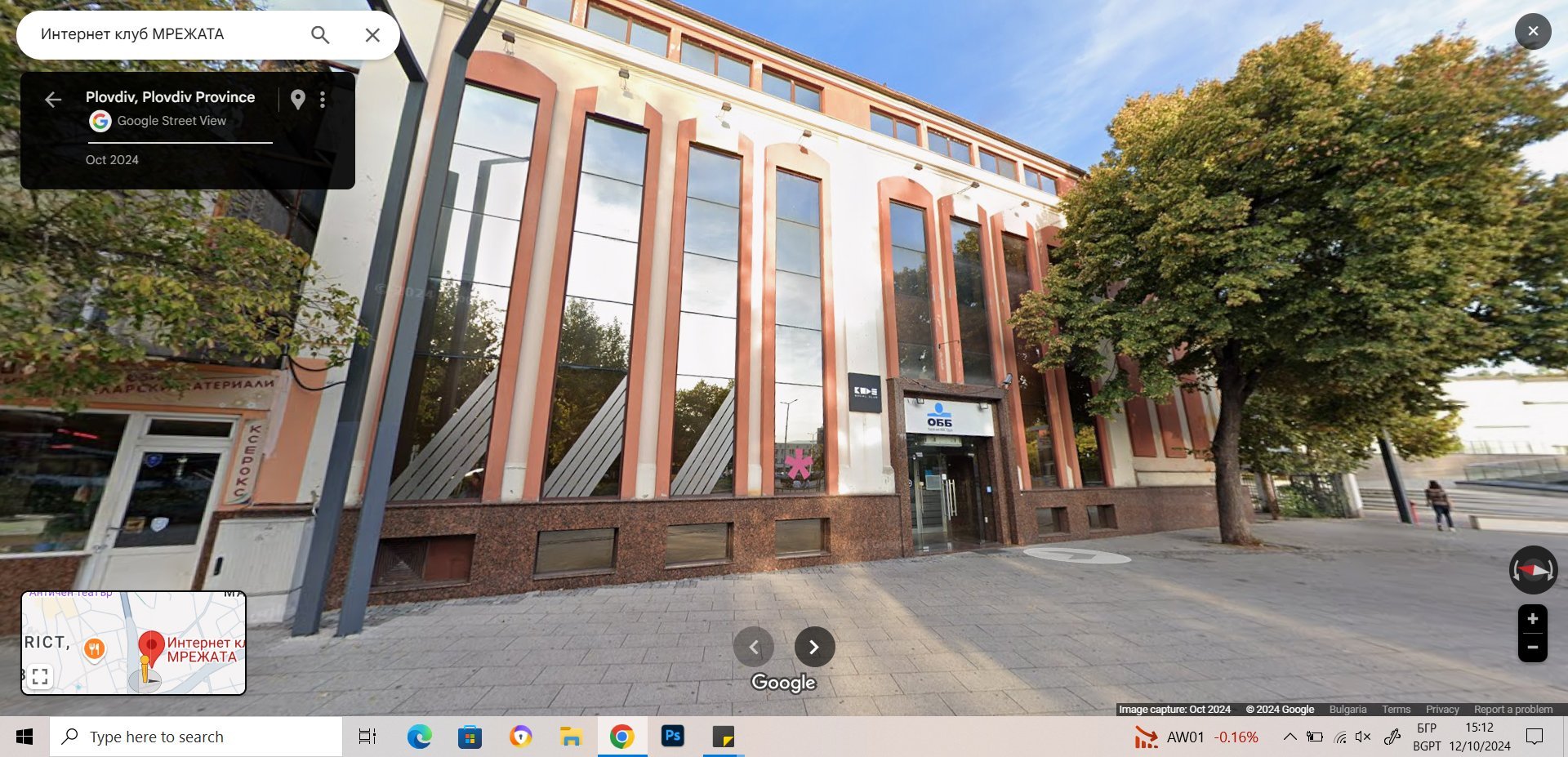The image size is (1568, 757).
Task: Open the three-dot more options menu
Action: [323, 100]
